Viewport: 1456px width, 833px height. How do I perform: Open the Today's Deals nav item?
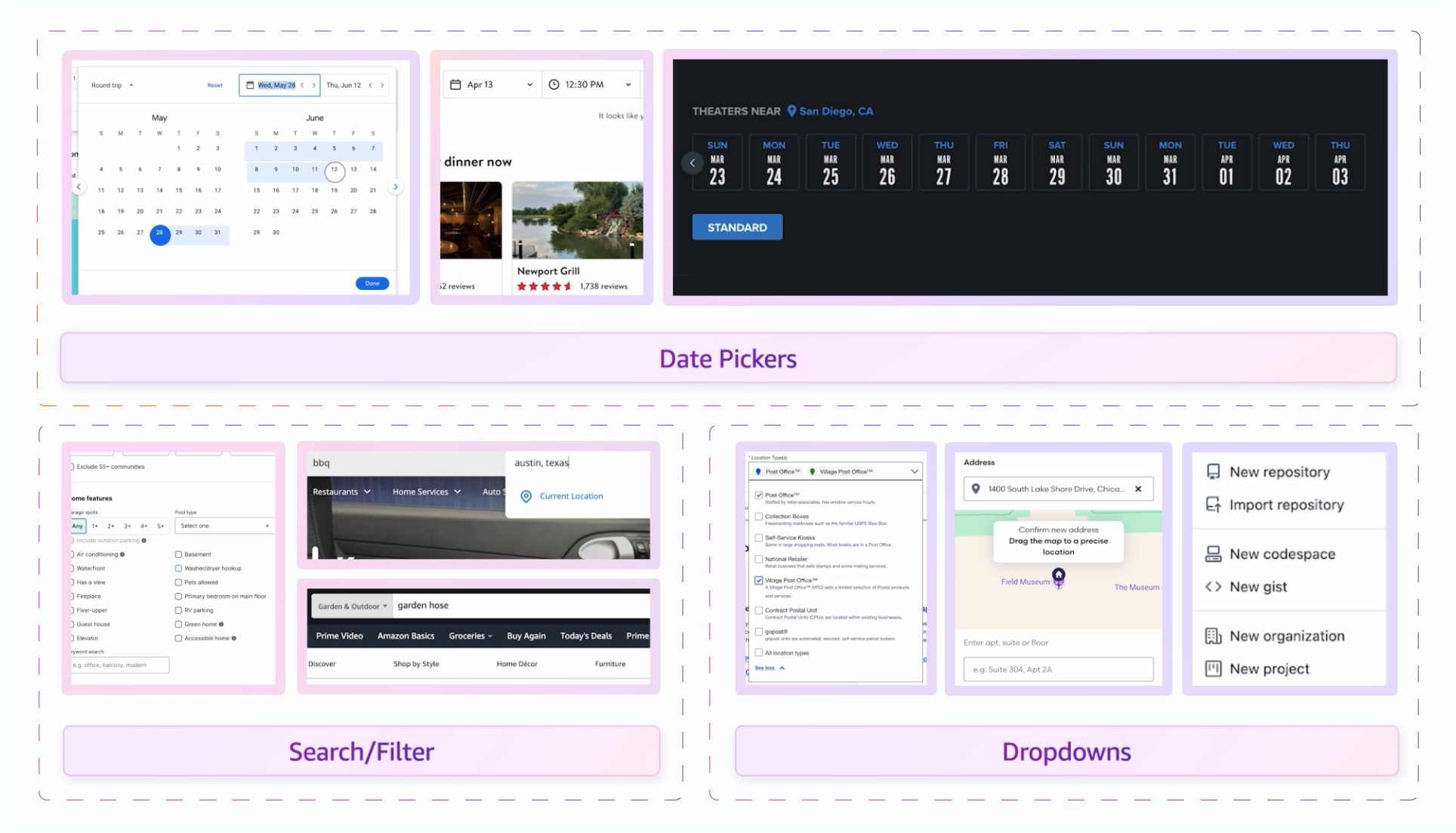(x=585, y=636)
